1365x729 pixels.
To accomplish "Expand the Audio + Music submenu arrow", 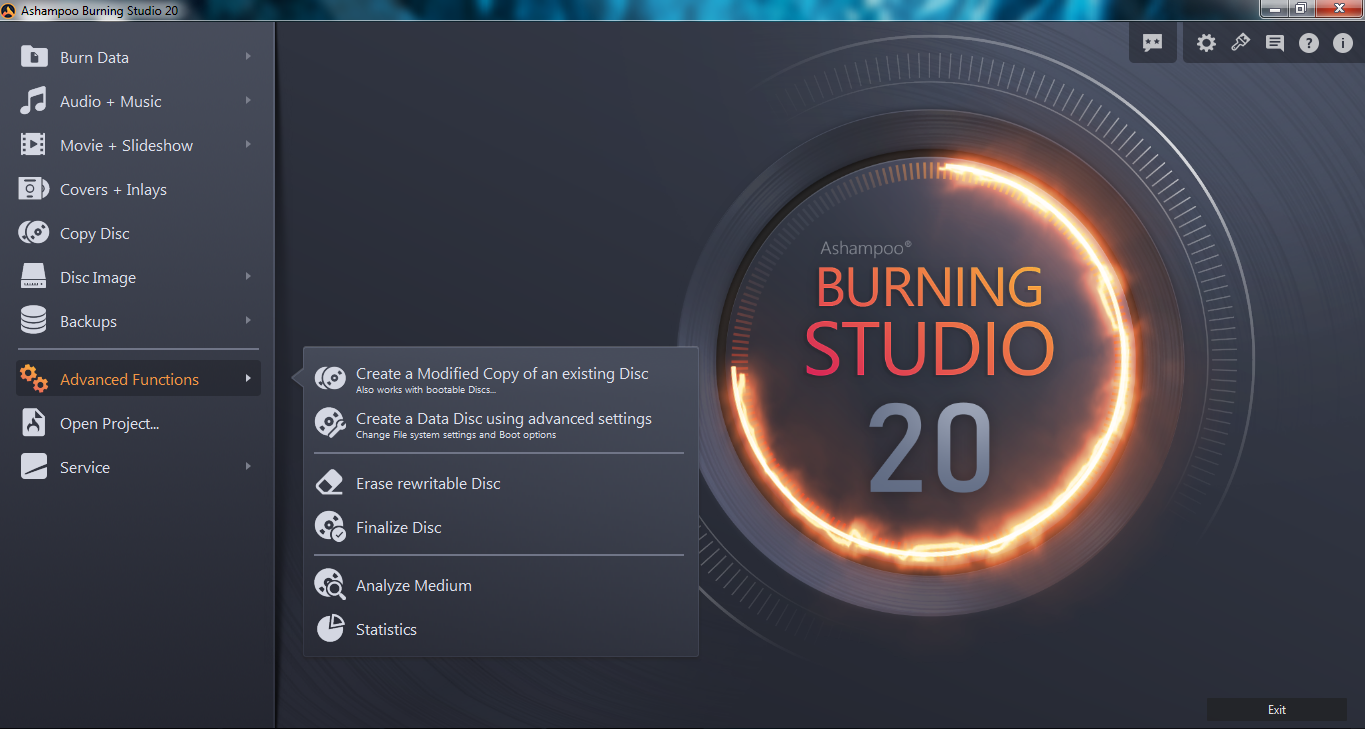I will coord(248,101).
